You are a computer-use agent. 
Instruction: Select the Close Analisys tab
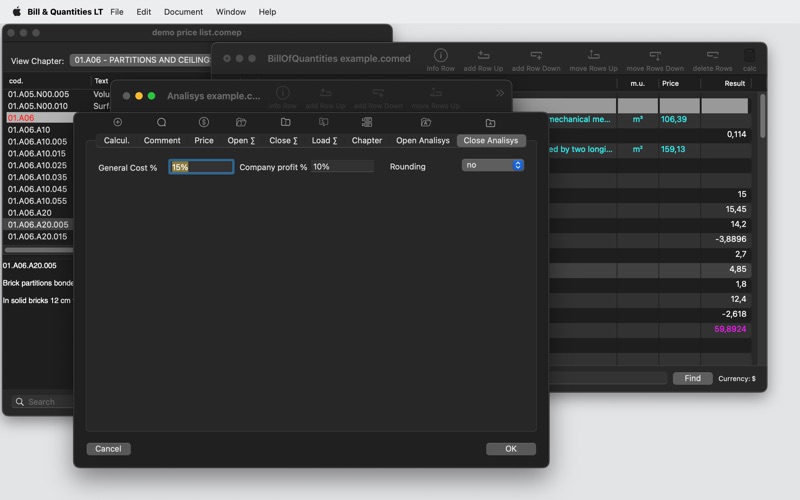(x=491, y=140)
